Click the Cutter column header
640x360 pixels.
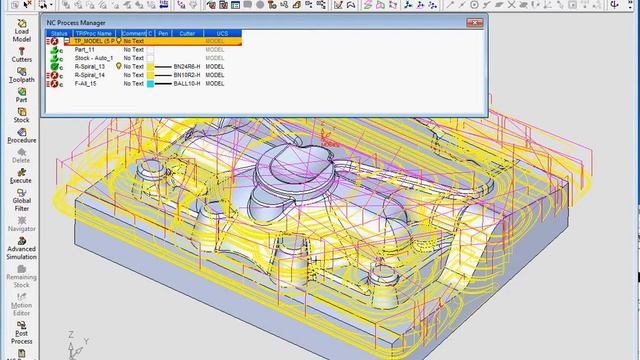click(x=187, y=33)
